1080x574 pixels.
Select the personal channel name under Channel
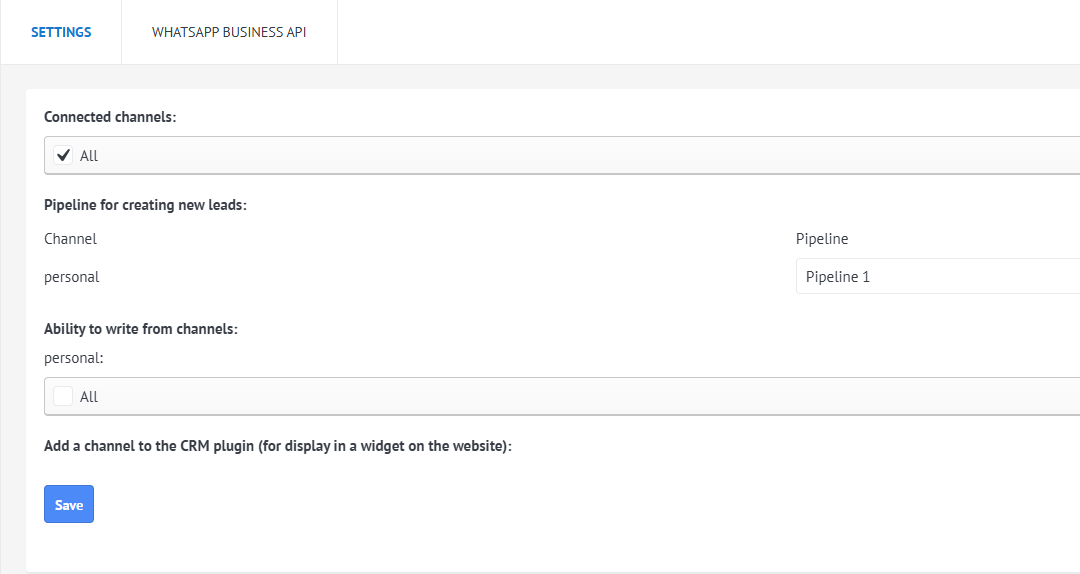(72, 277)
